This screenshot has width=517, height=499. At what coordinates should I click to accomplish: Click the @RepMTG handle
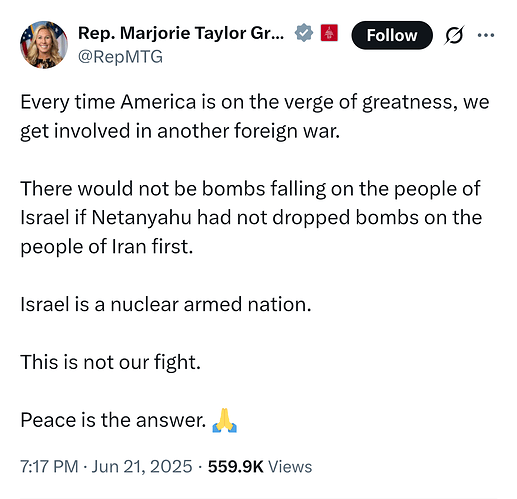(x=120, y=57)
